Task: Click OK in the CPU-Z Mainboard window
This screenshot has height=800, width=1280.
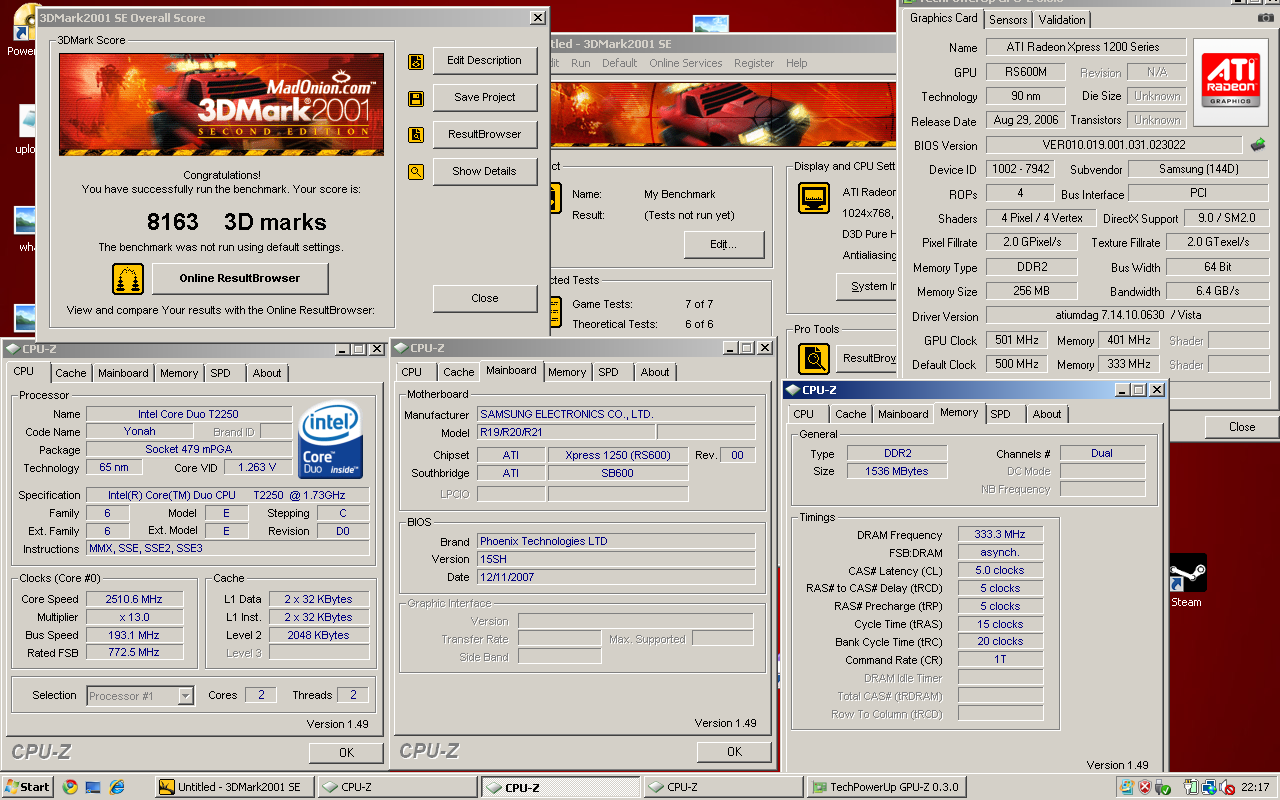Action: click(x=734, y=751)
